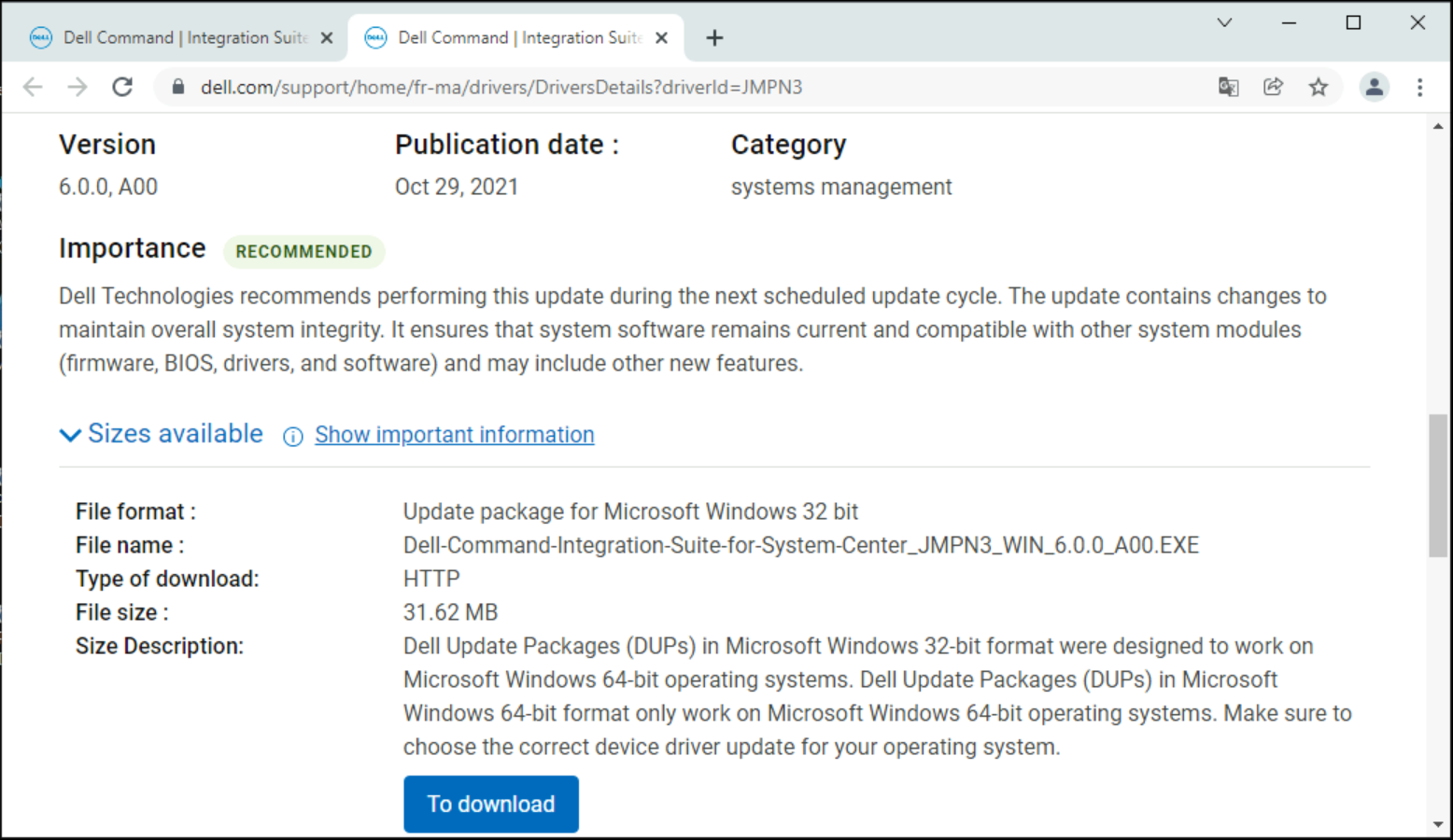The height and width of the screenshot is (840, 1453).
Task: Collapse the Sizes available section
Action: coord(162,434)
